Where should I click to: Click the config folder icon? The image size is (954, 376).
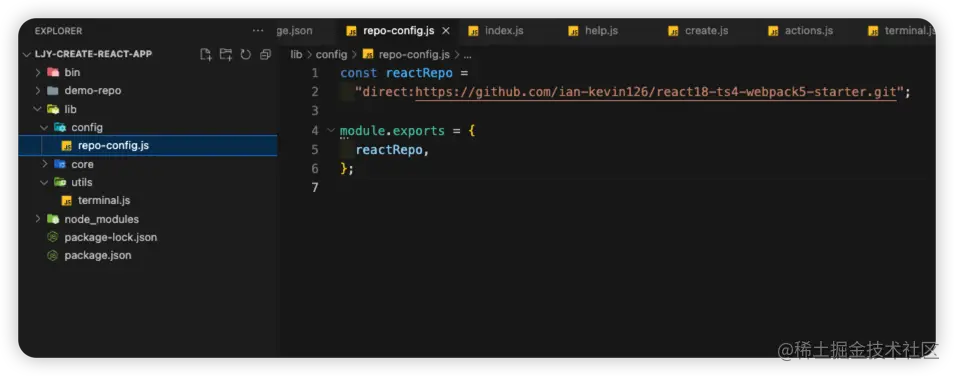pyautogui.click(x=60, y=128)
